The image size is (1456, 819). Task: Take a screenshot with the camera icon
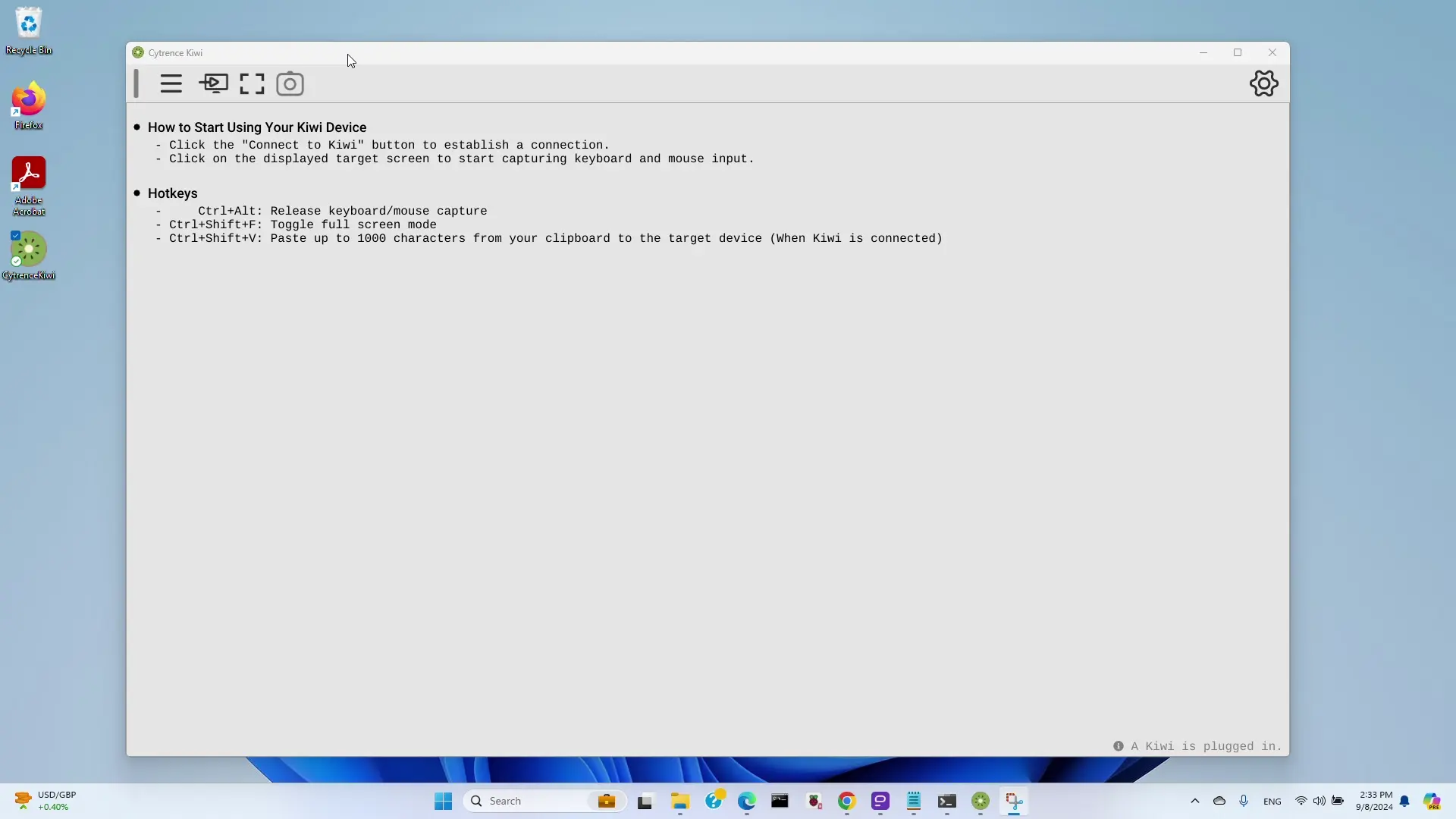(x=290, y=83)
